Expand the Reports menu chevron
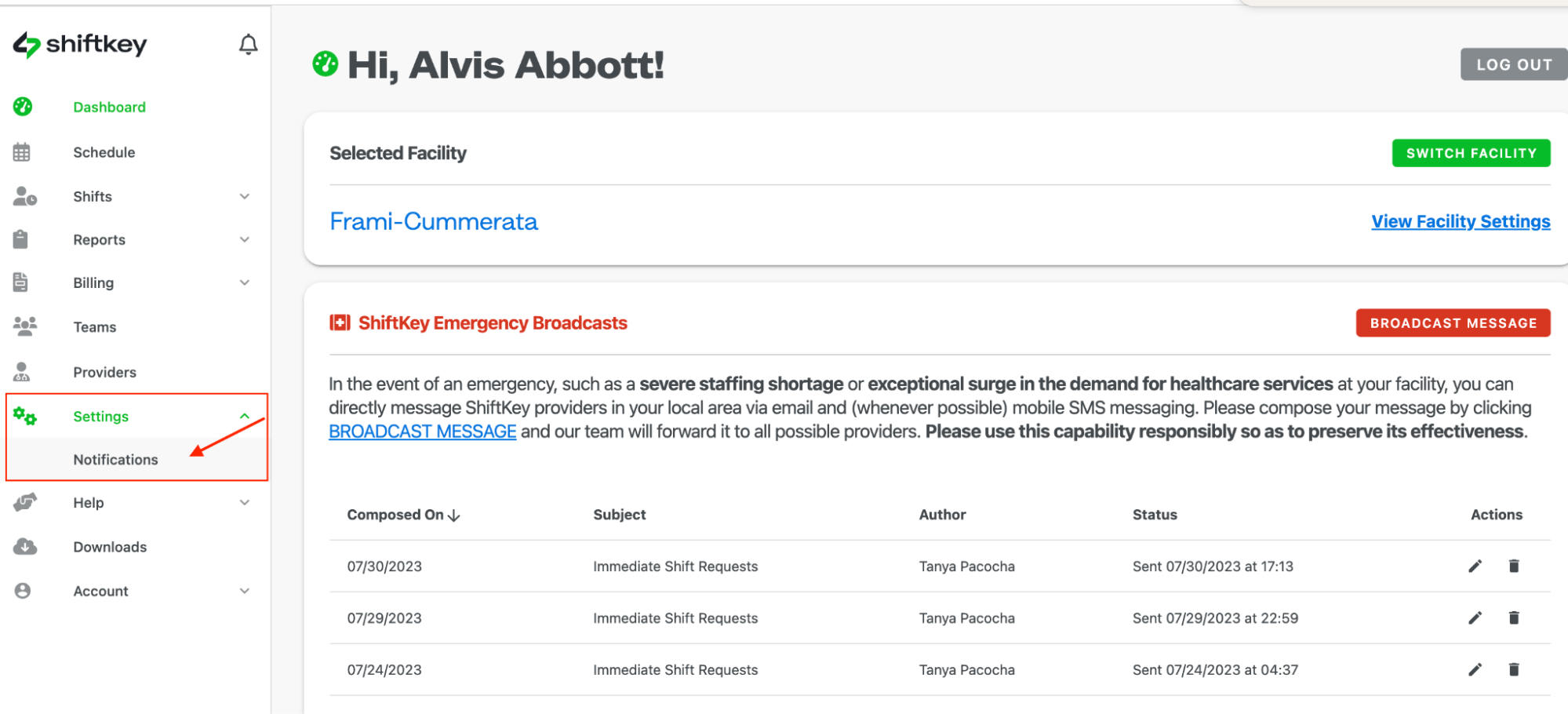1568x714 pixels. point(245,240)
